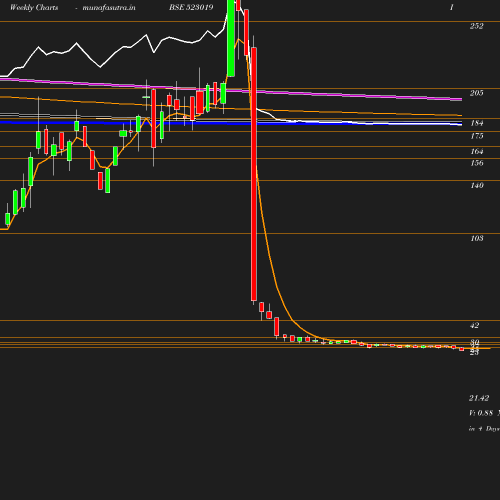Click the 184 price level label

477,123
